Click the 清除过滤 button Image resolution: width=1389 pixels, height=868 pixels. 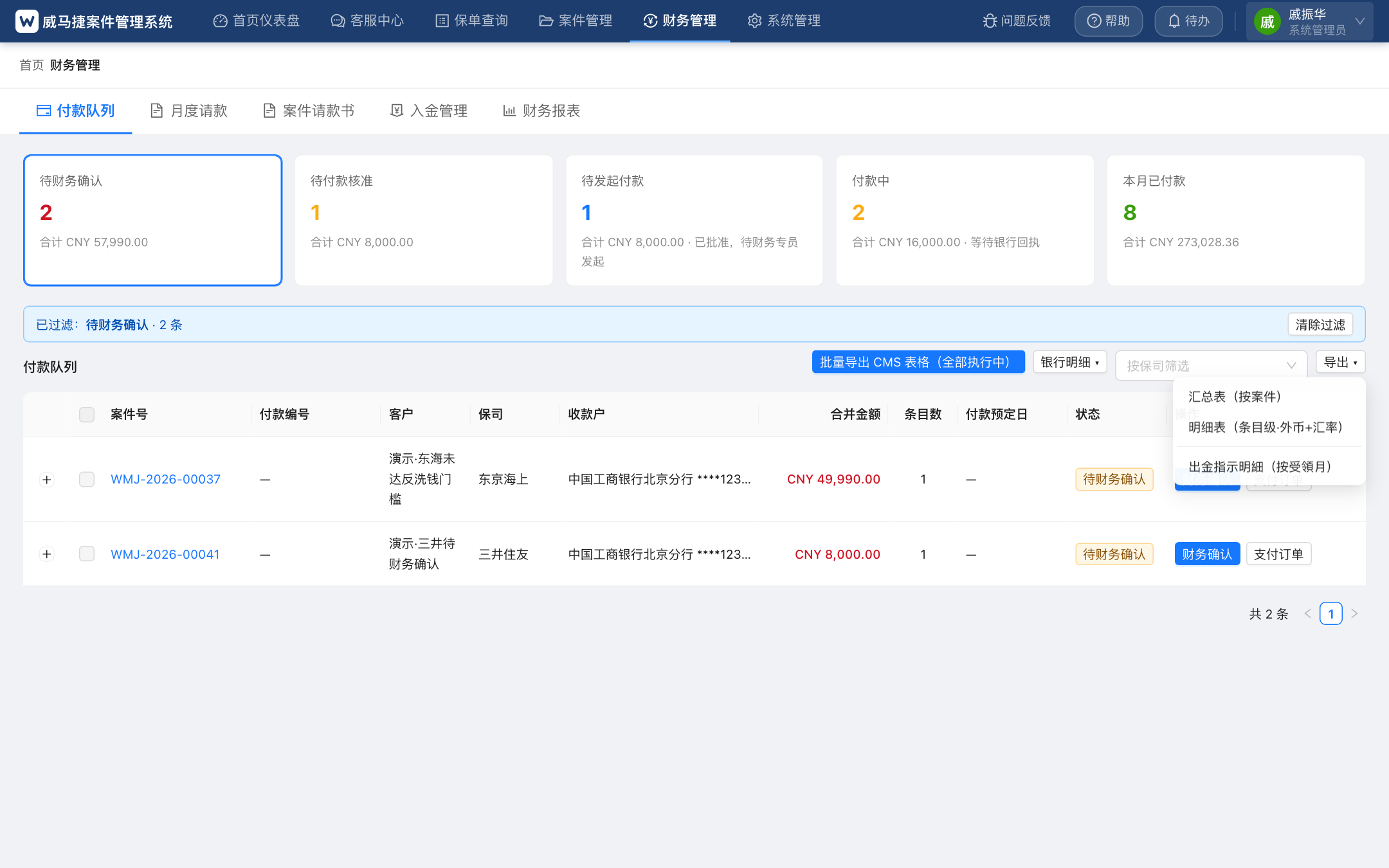[1320, 325]
